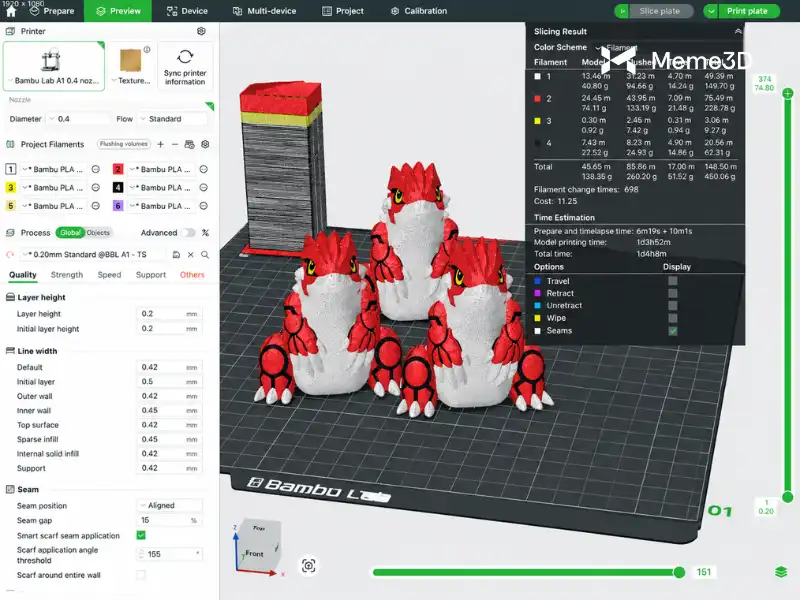The width and height of the screenshot is (800, 600).
Task: Click filament 5 yellow color swatch
Action: coord(11,206)
